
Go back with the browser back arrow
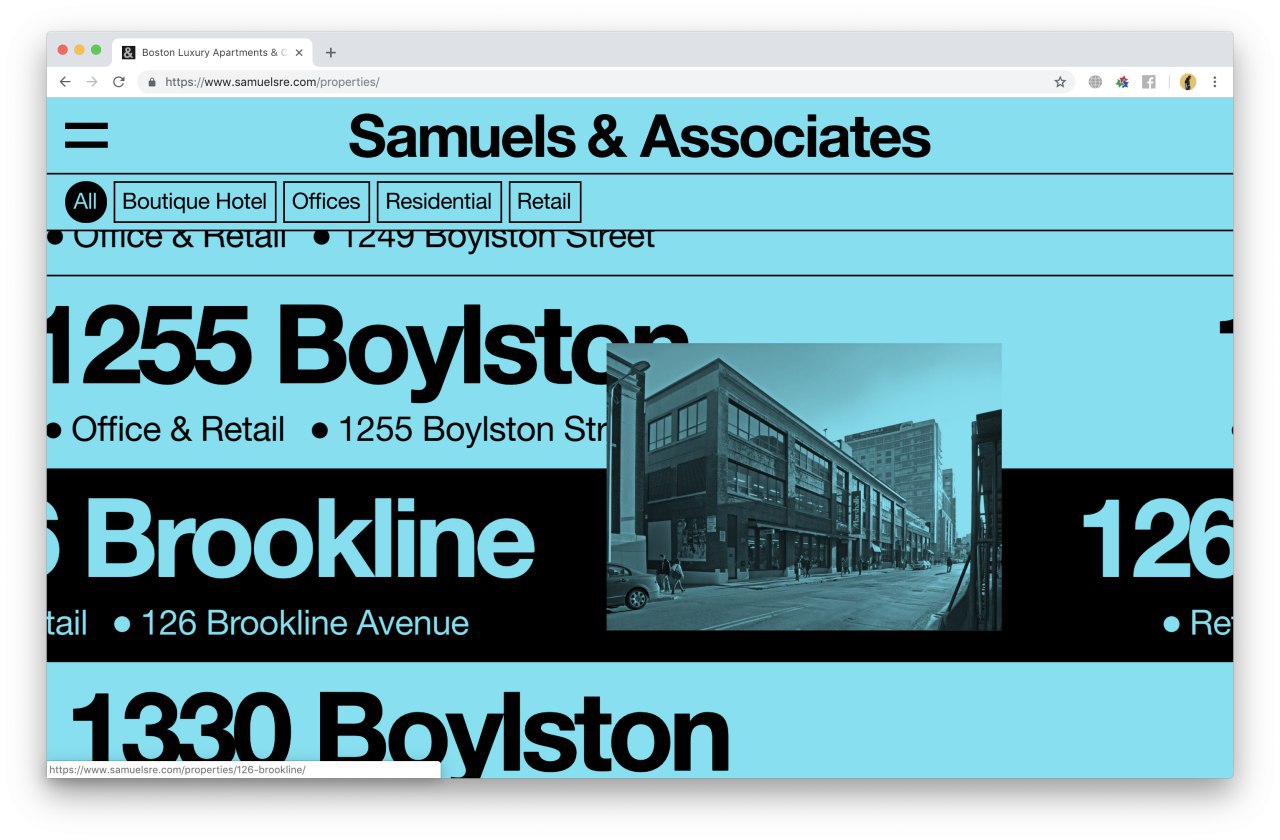pos(65,82)
